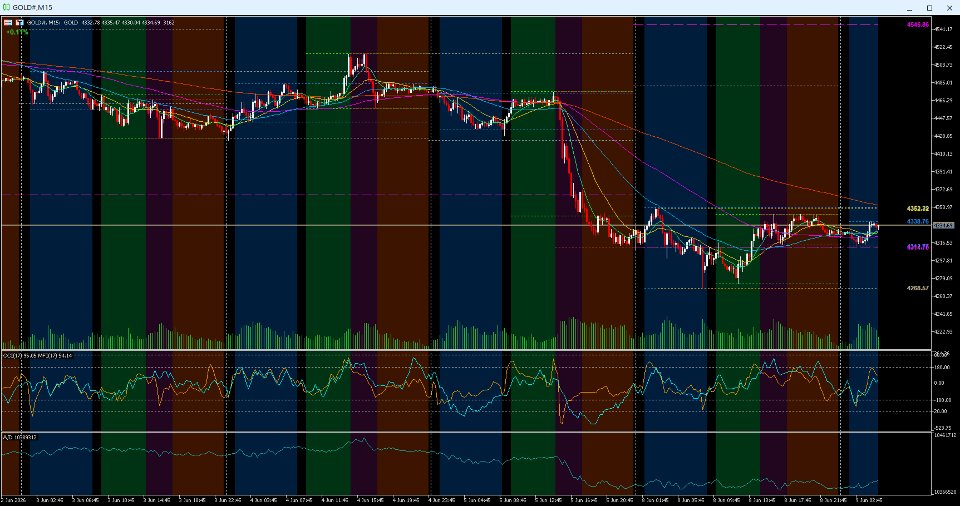Click the GOLD#,M15 OHLC header text

tap(101, 23)
